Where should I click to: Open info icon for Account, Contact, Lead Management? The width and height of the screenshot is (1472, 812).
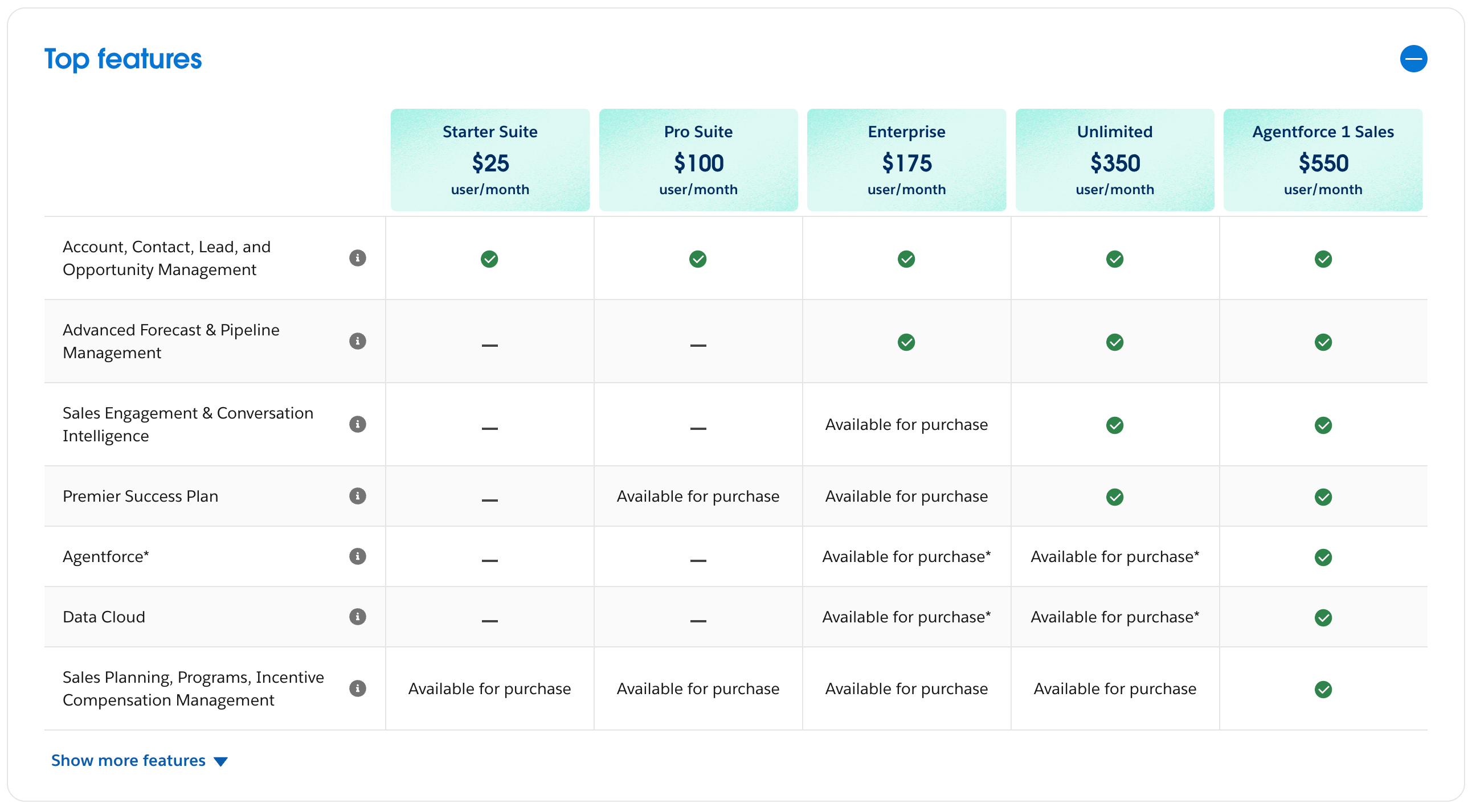358,258
